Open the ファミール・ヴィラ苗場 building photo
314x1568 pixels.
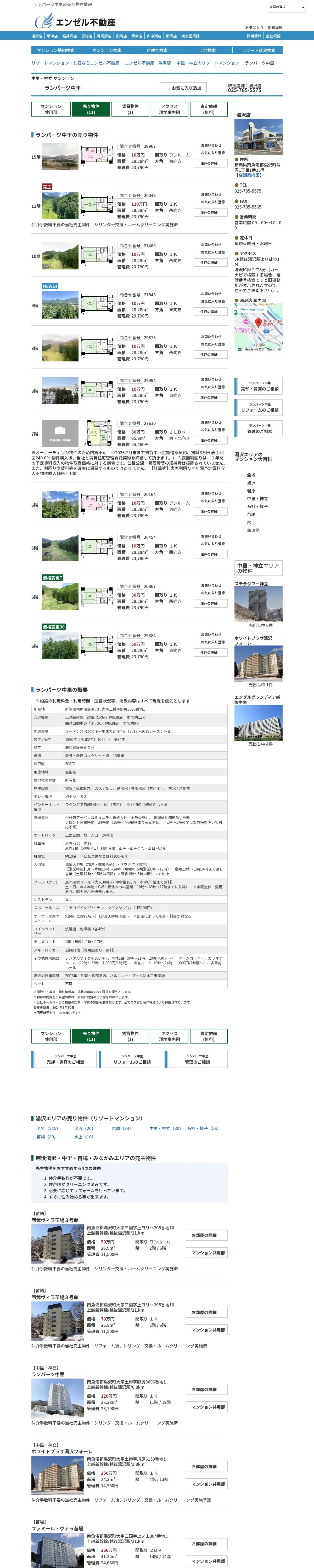[57, 1550]
